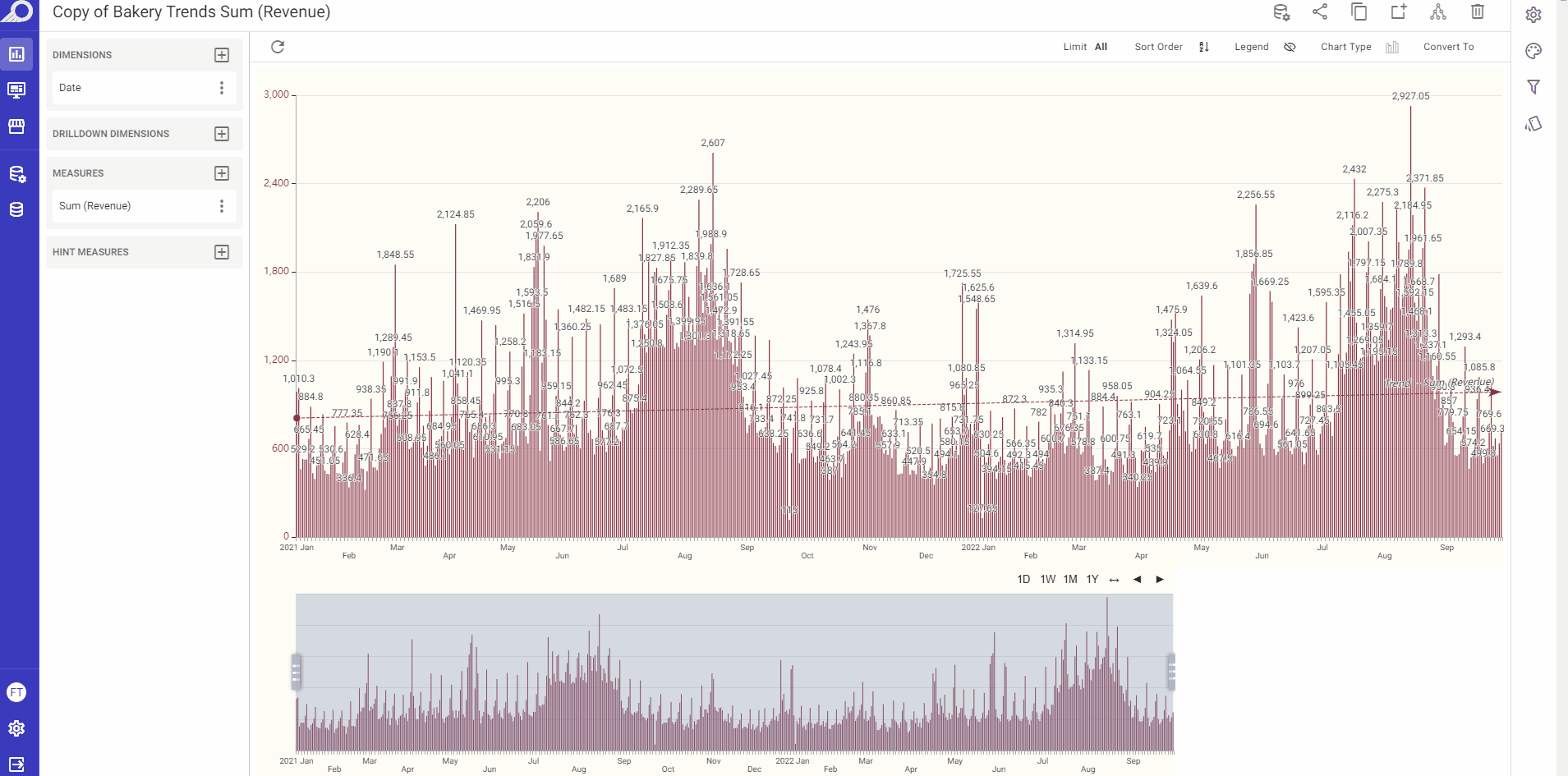Add a new measure
Viewport: 1568px width, 776px height.
(222, 173)
